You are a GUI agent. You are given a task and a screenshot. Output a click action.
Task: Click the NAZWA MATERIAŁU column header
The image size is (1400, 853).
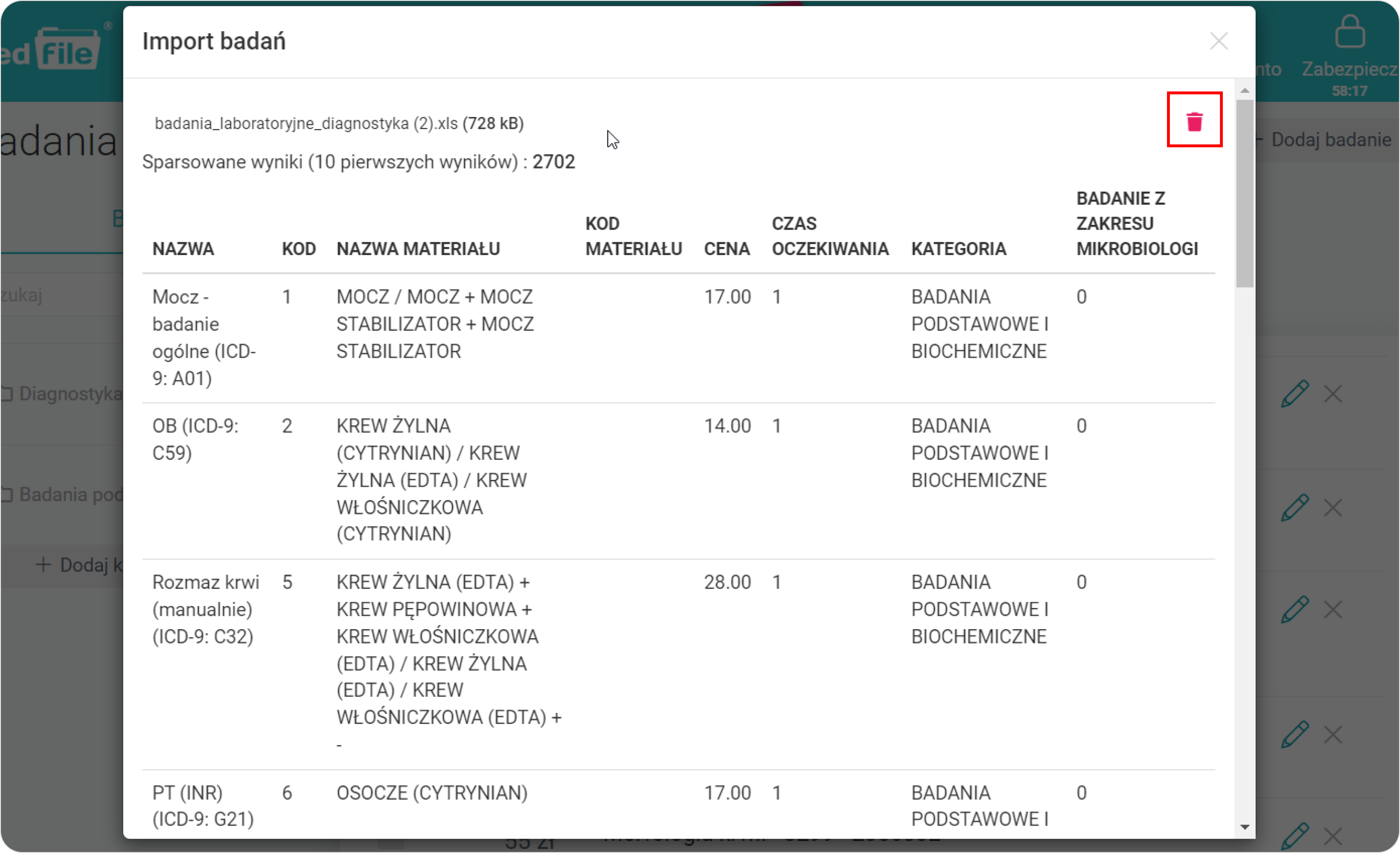417,249
